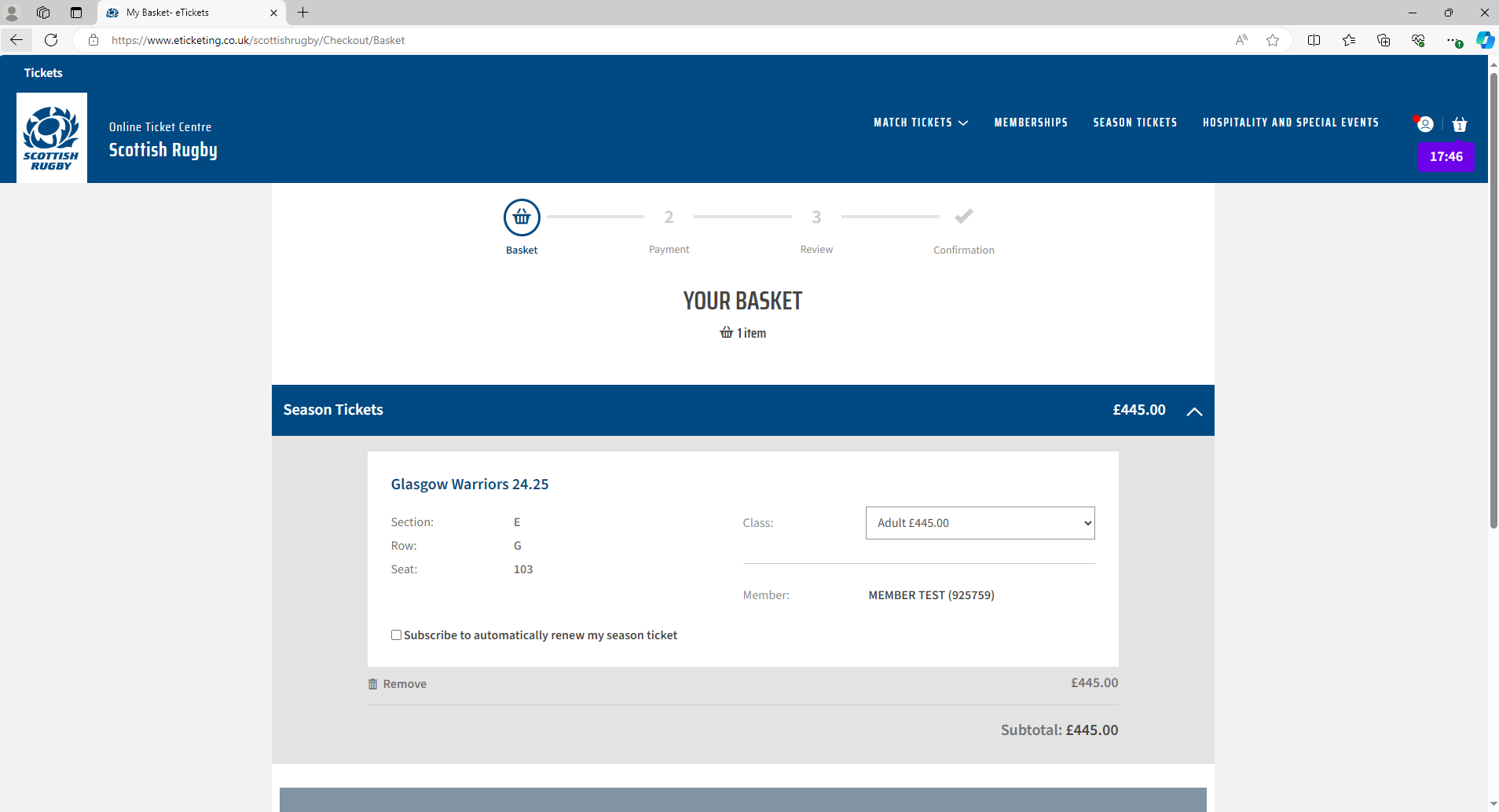Click the Scottish Rugby heading link
This screenshot has height=812, width=1499.
click(163, 150)
